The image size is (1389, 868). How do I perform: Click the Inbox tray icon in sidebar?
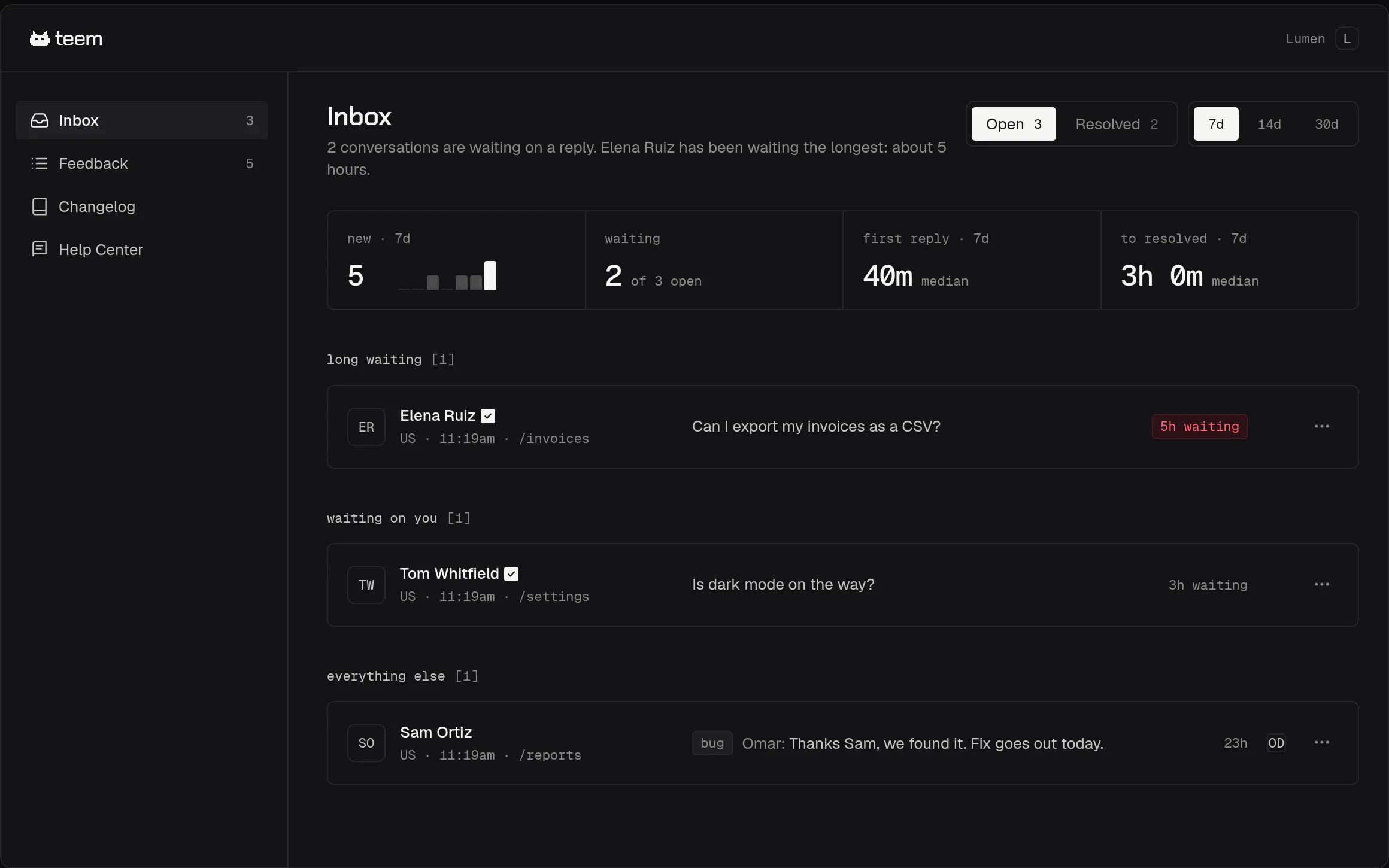(40, 120)
